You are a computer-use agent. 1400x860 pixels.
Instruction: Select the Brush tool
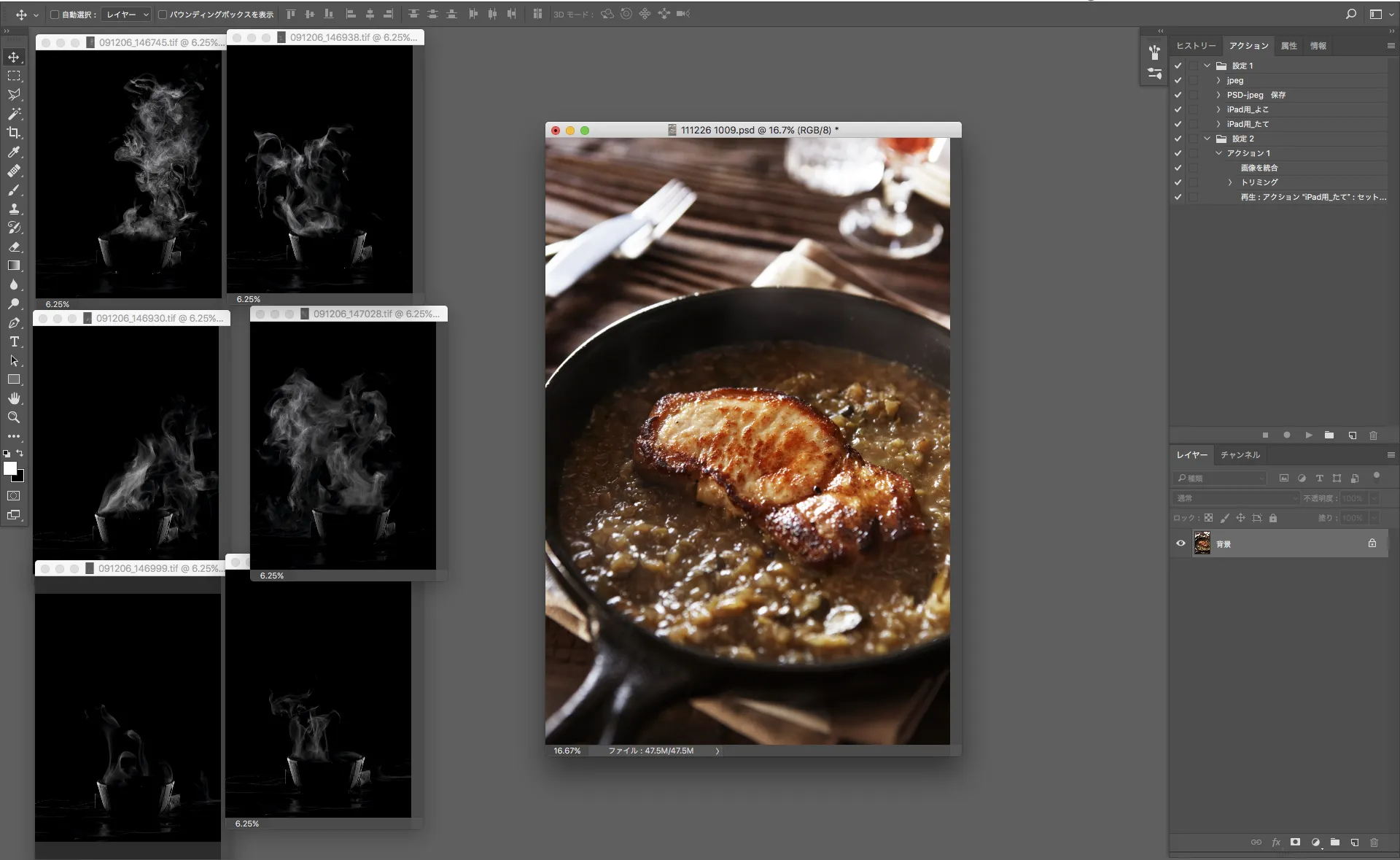(x=14, y=190)
